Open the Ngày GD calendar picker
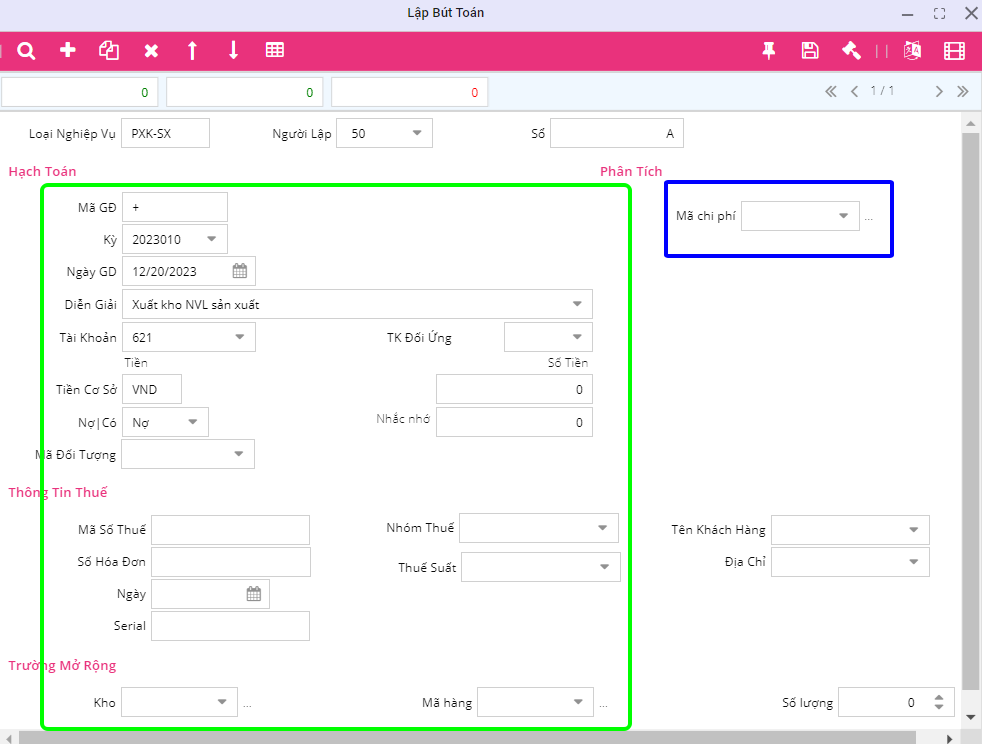982x744 pixels. point(240,271)
